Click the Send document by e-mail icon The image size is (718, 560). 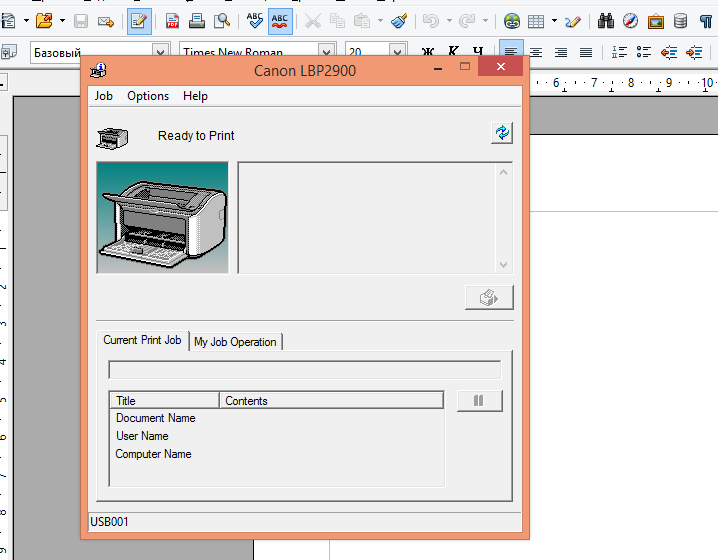pyautogui.click(x=106, y=21)
